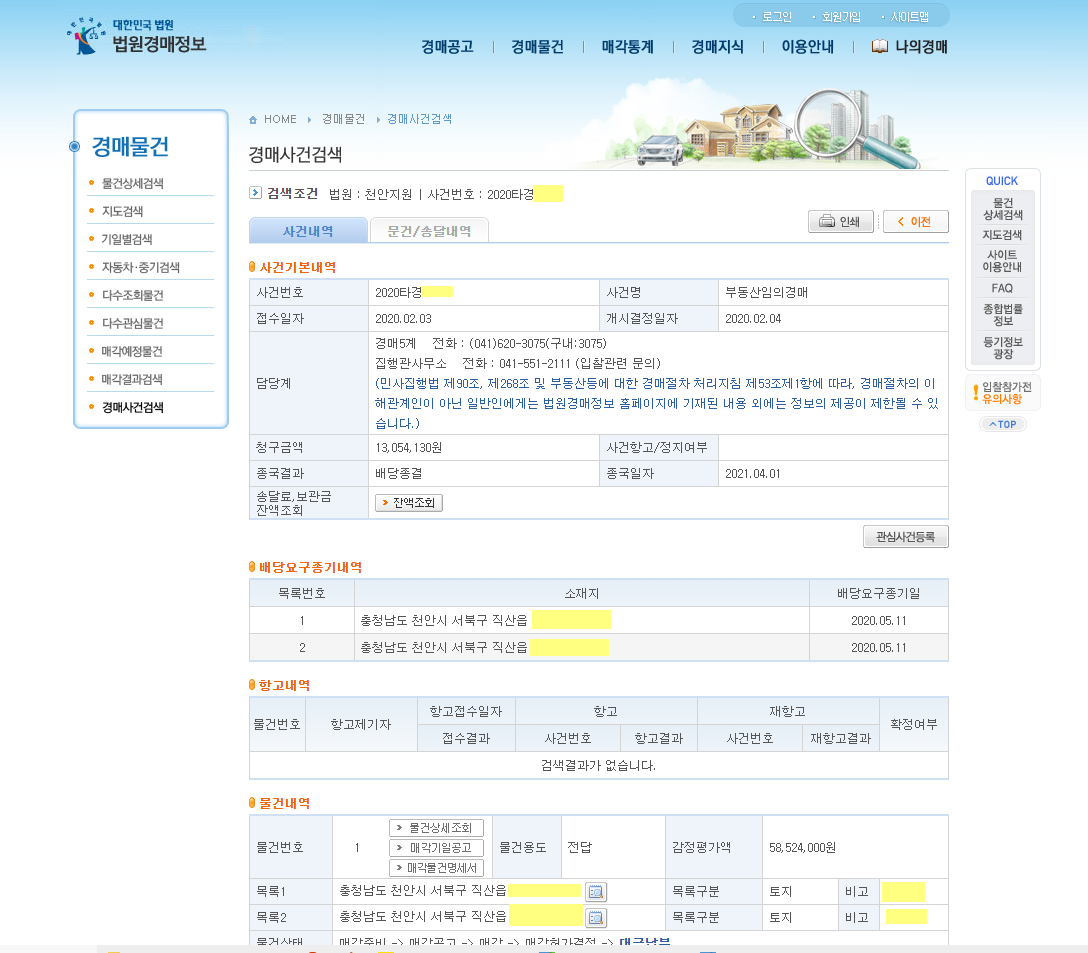Click 경매물건 in the breadcrumb

click(343, 119)
